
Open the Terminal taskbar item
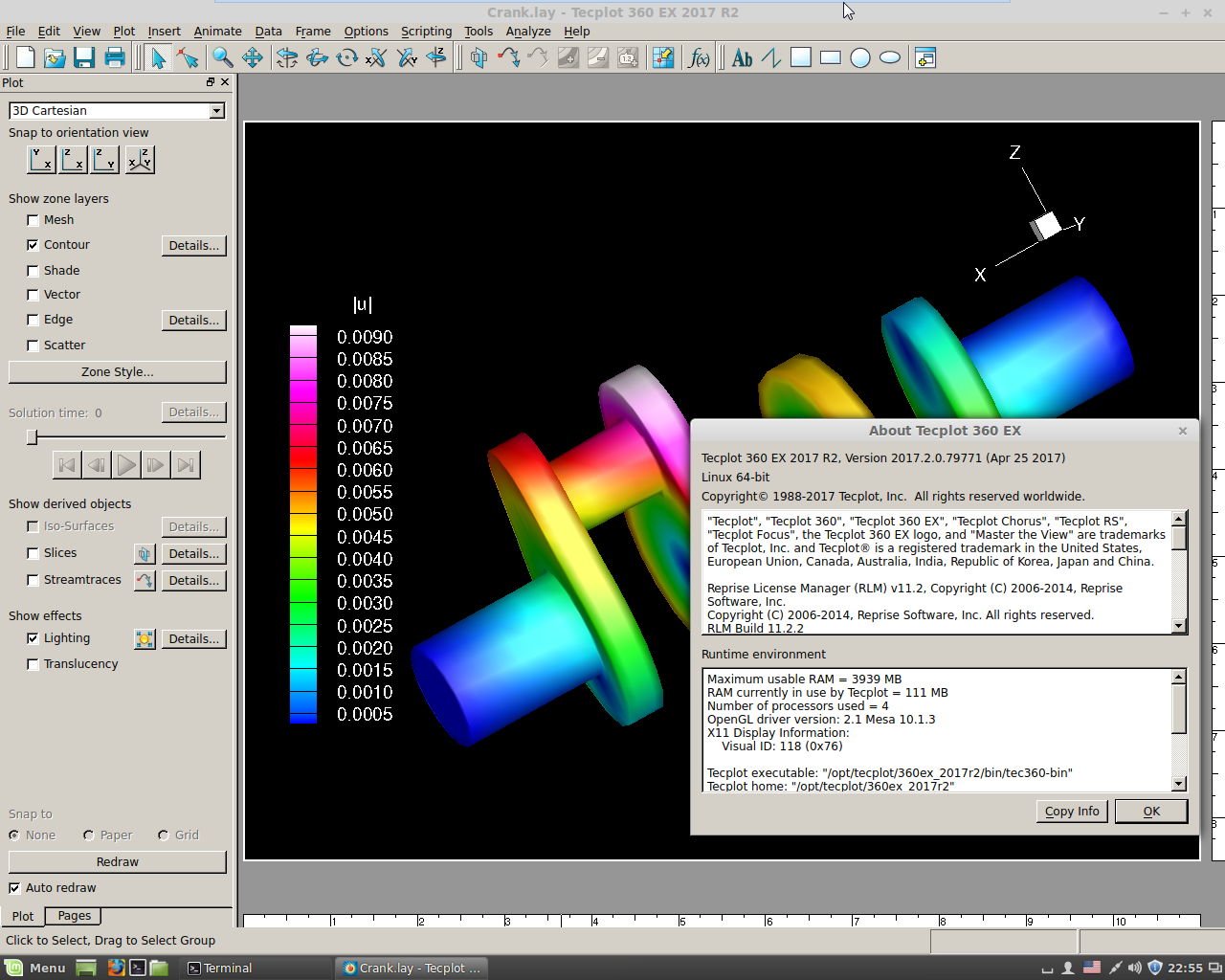coord(256,968)
